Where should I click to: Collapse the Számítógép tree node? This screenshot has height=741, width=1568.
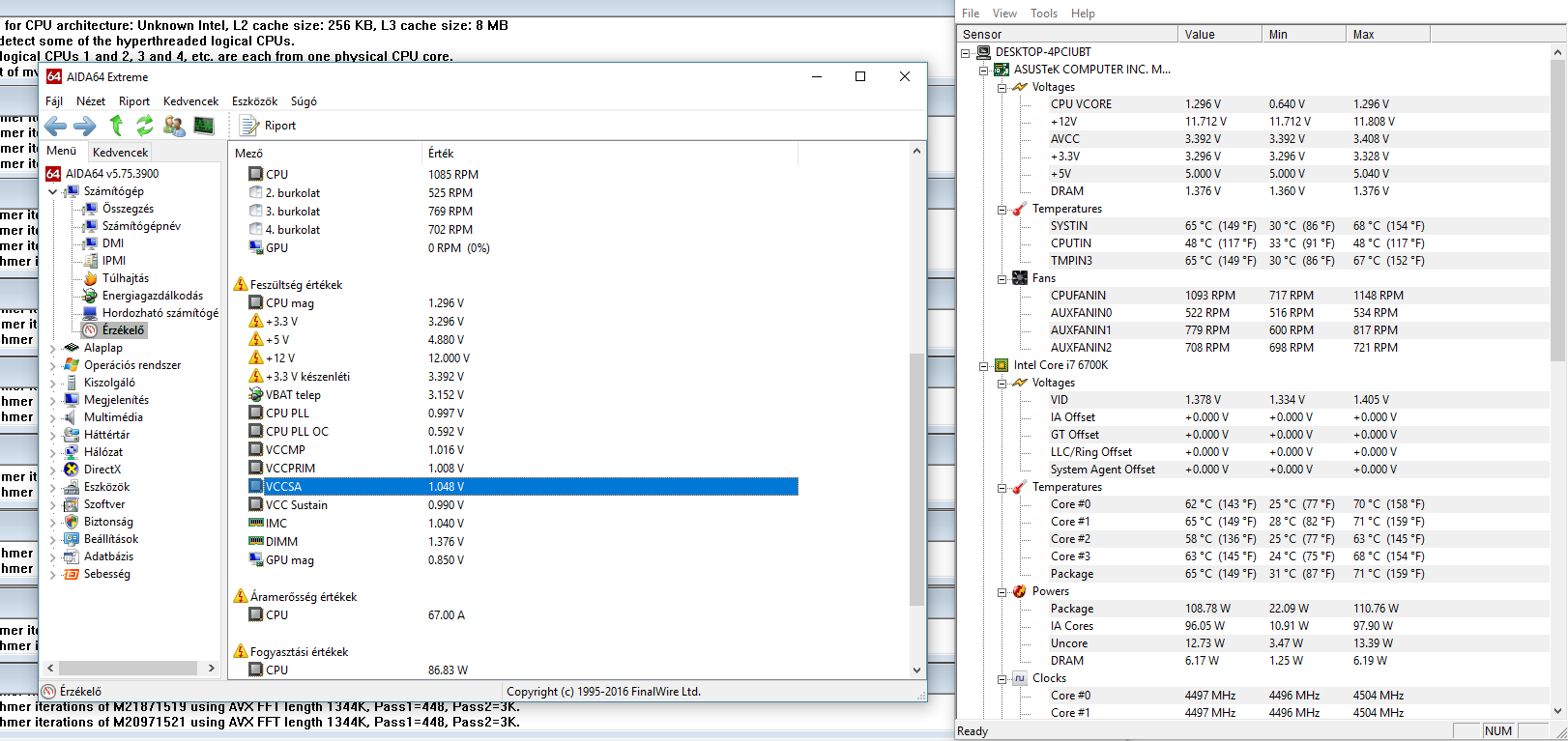tap(53, 191)
